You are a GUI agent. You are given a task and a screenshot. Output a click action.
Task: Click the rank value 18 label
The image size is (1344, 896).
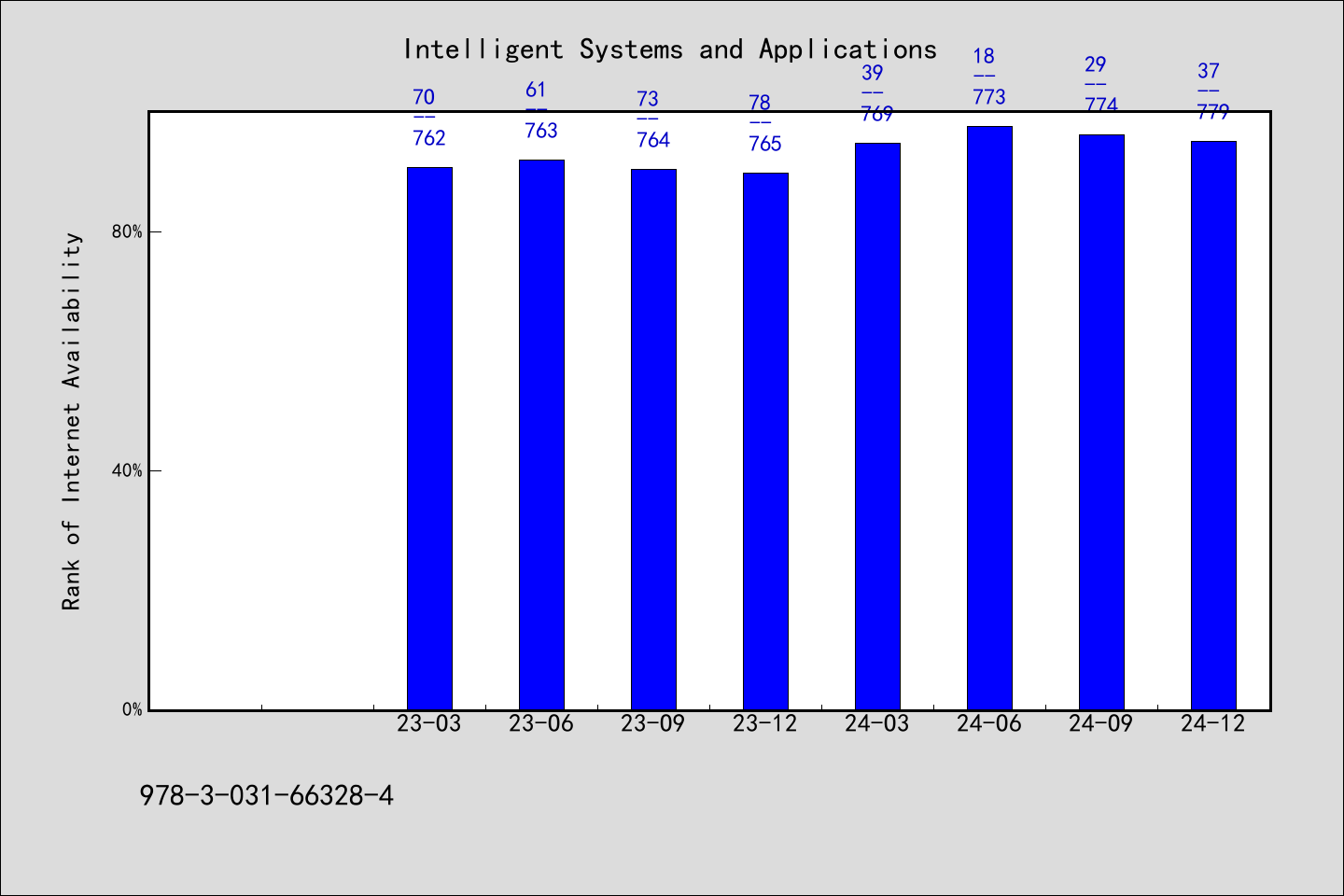[x=984, y=56]
